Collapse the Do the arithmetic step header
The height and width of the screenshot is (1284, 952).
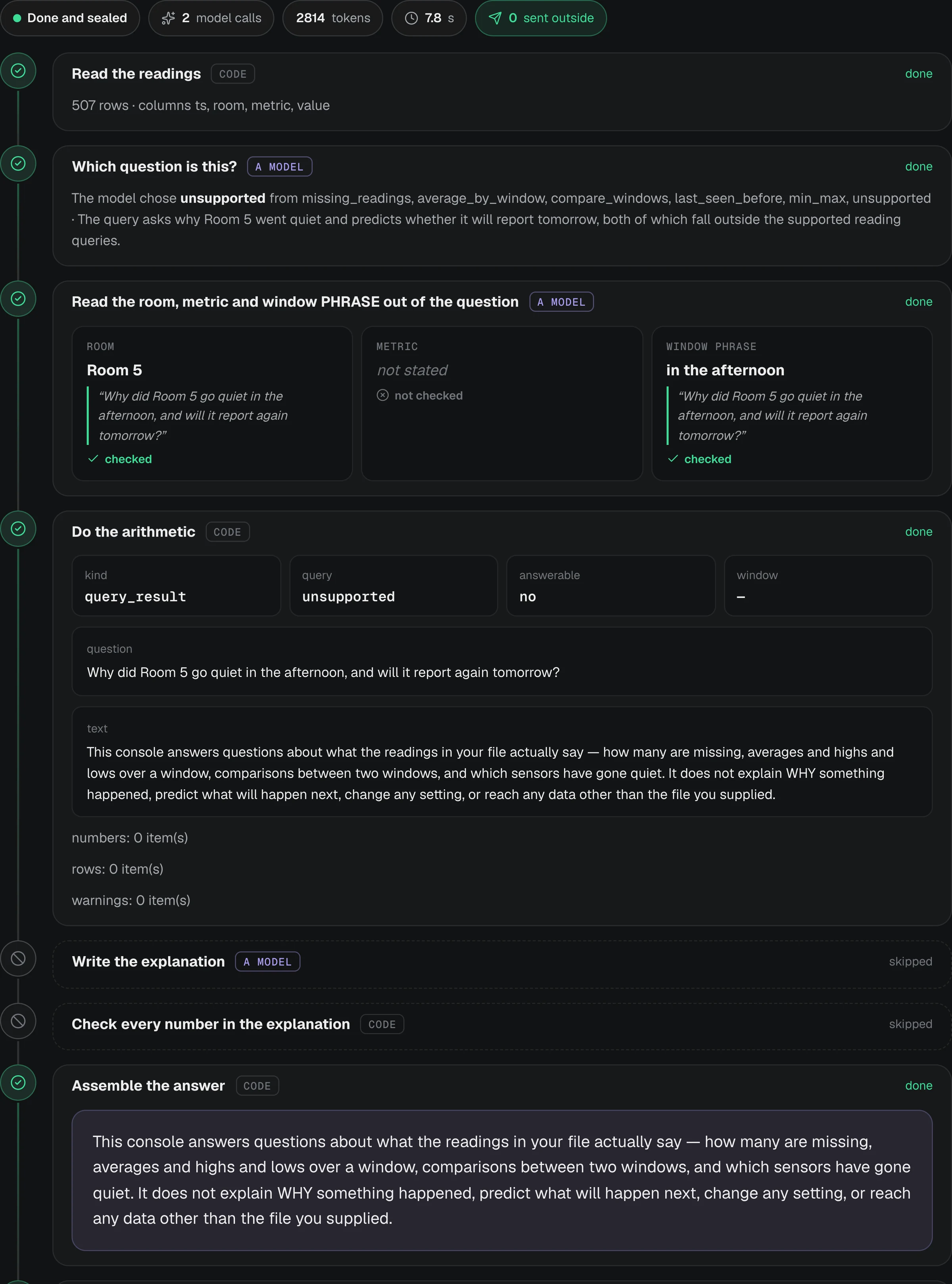pyautogui.click(x=501, y=532)
